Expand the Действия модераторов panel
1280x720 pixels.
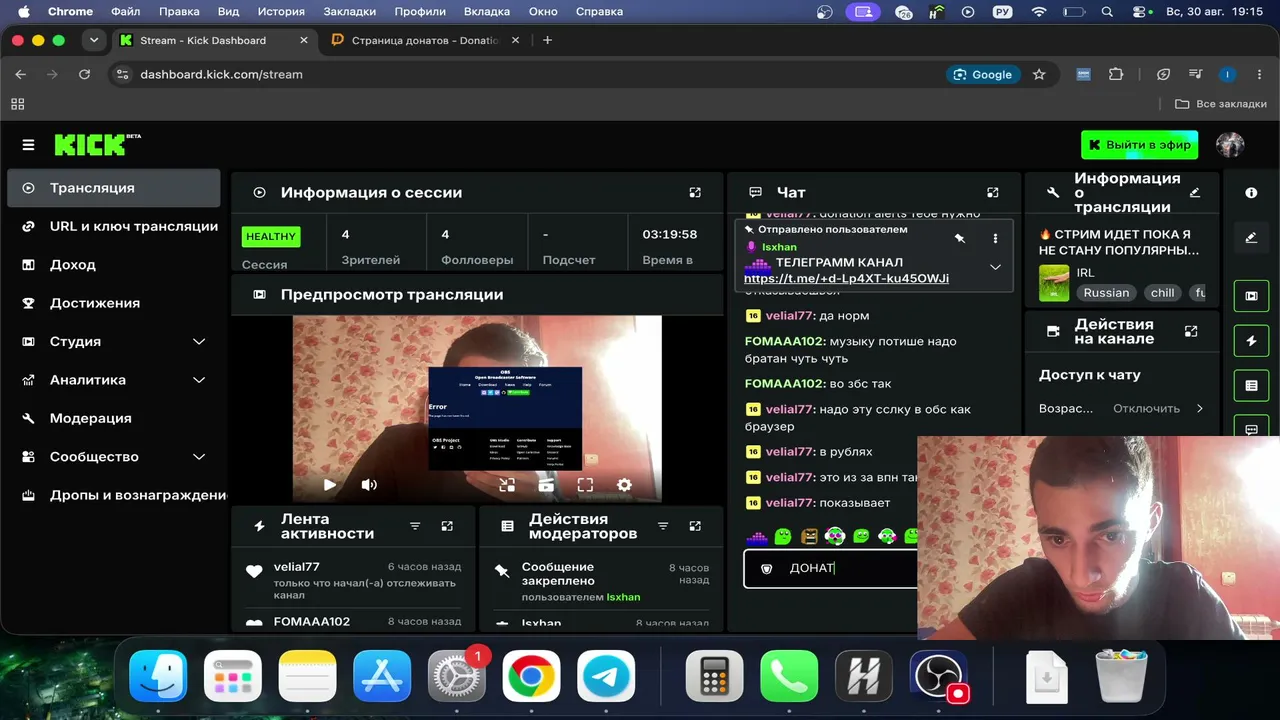pyautogui.click(x=696, y=526)
